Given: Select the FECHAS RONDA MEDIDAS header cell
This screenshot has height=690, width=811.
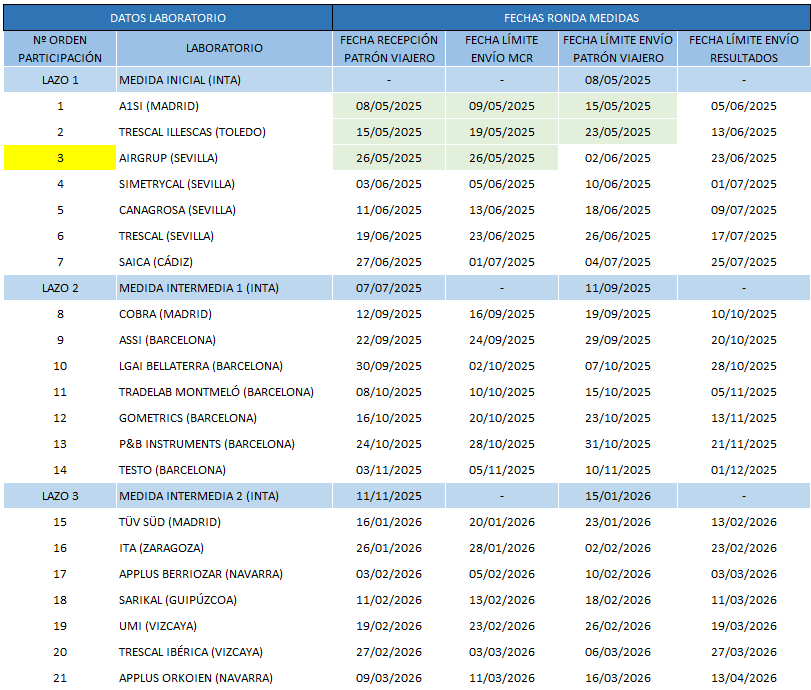Looking at the screenshot, I should [571, 18].
